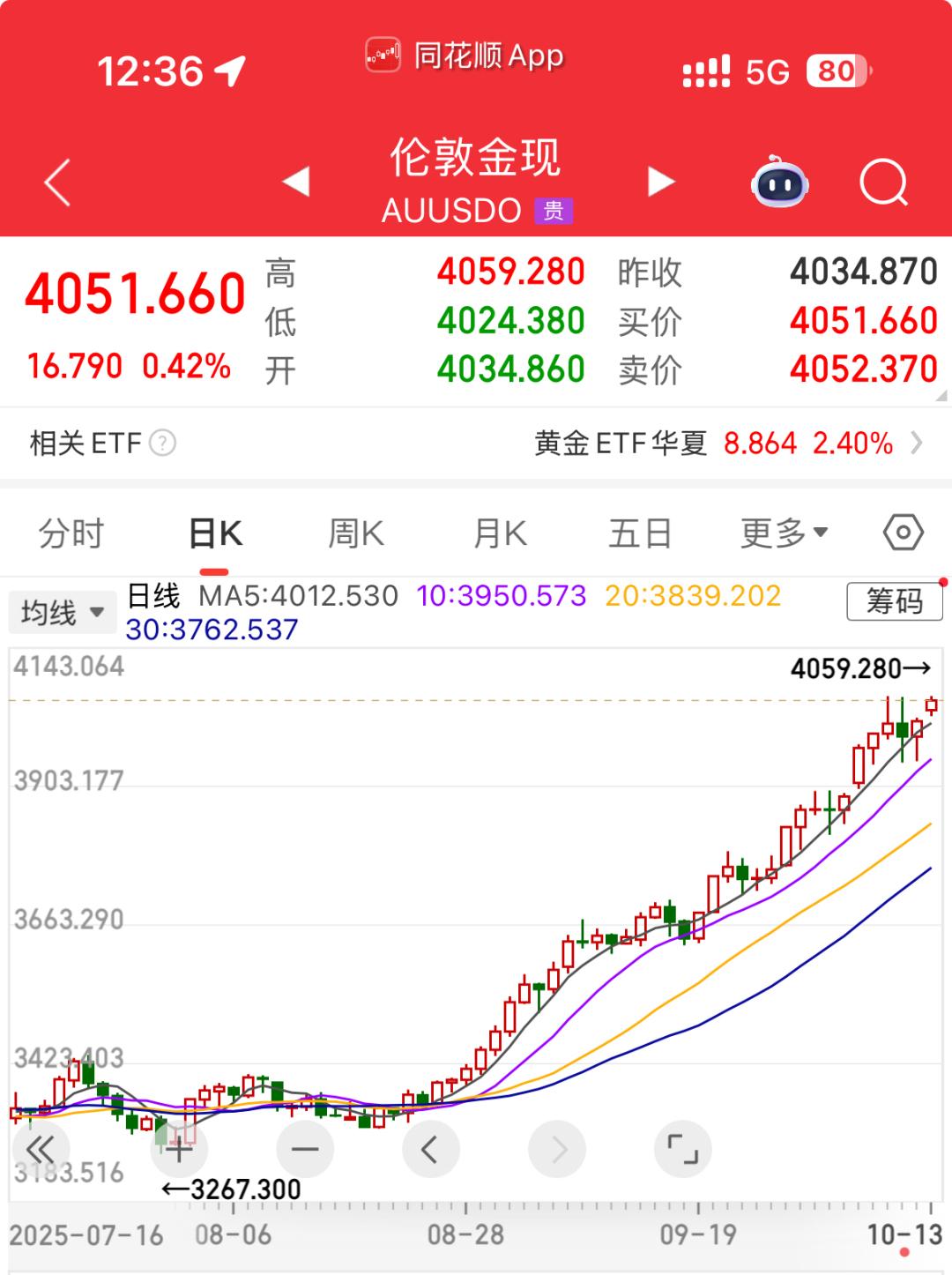Switch to previous instrument with left triangle
This screenshot has width=952, height=1275.
point(296,182)
